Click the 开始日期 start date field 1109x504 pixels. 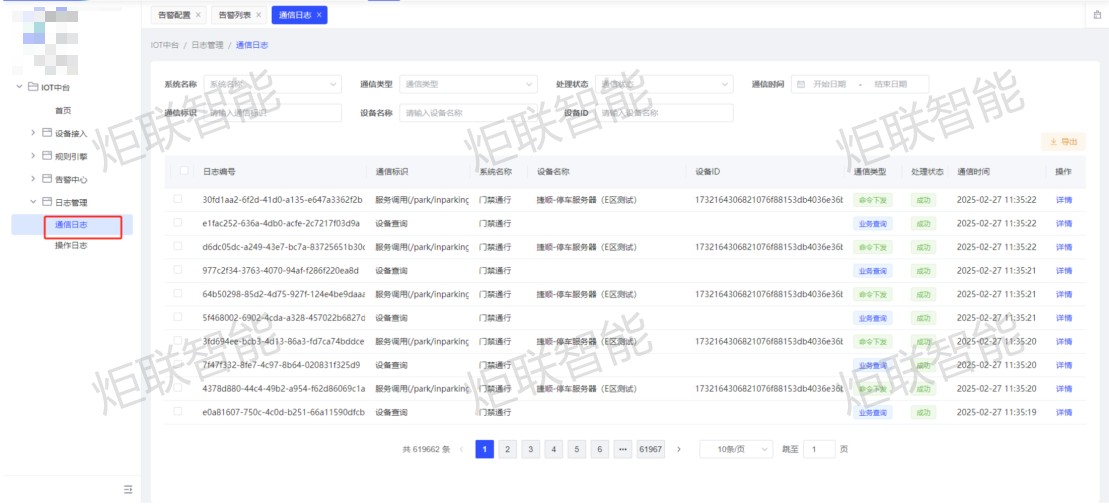[x=830, y=84]
